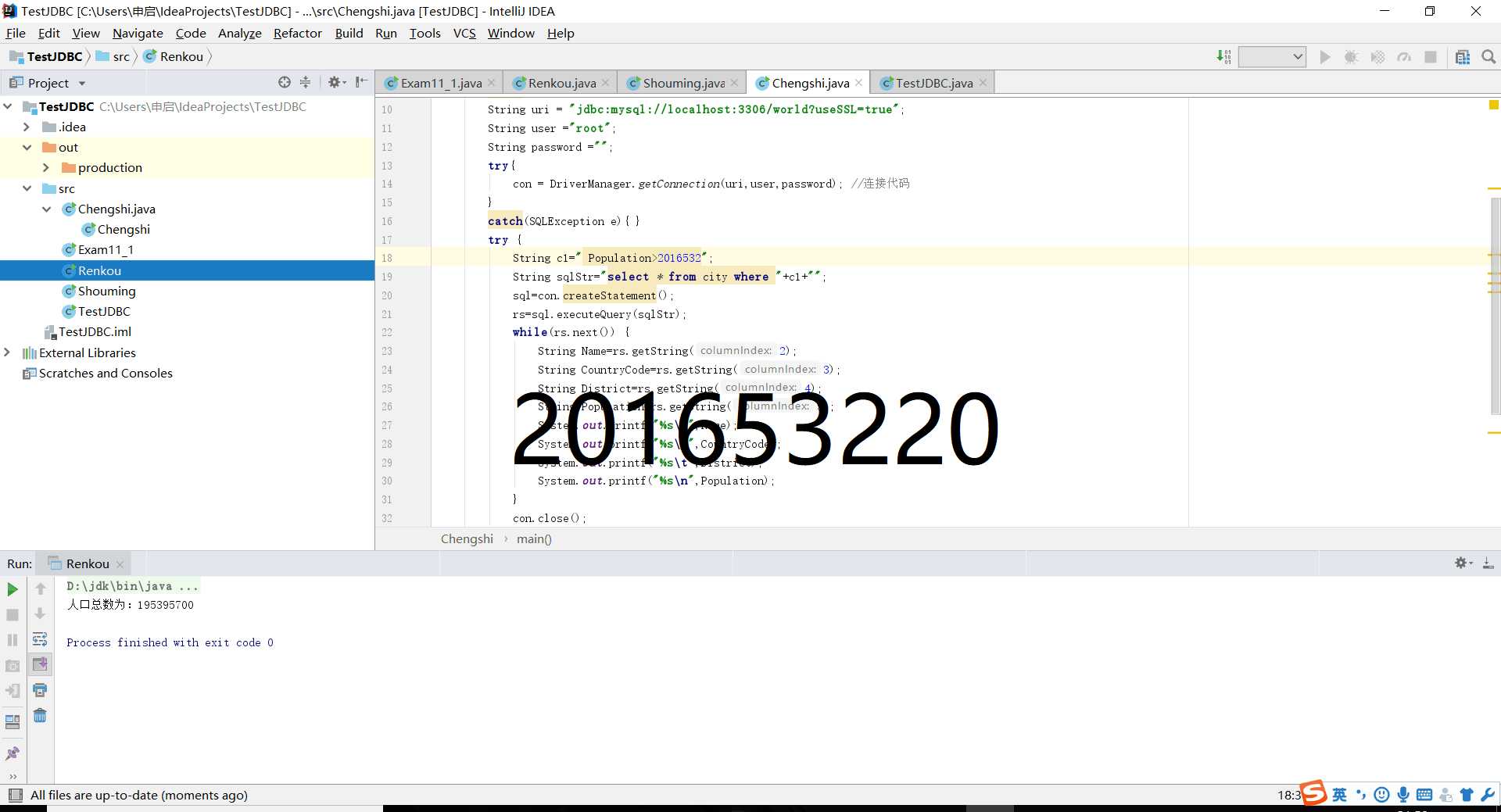The height and width of the screenshot is (812, 1501).
Task: Click the editor vertical scrollbar thumb
Action: (1496, 307)
